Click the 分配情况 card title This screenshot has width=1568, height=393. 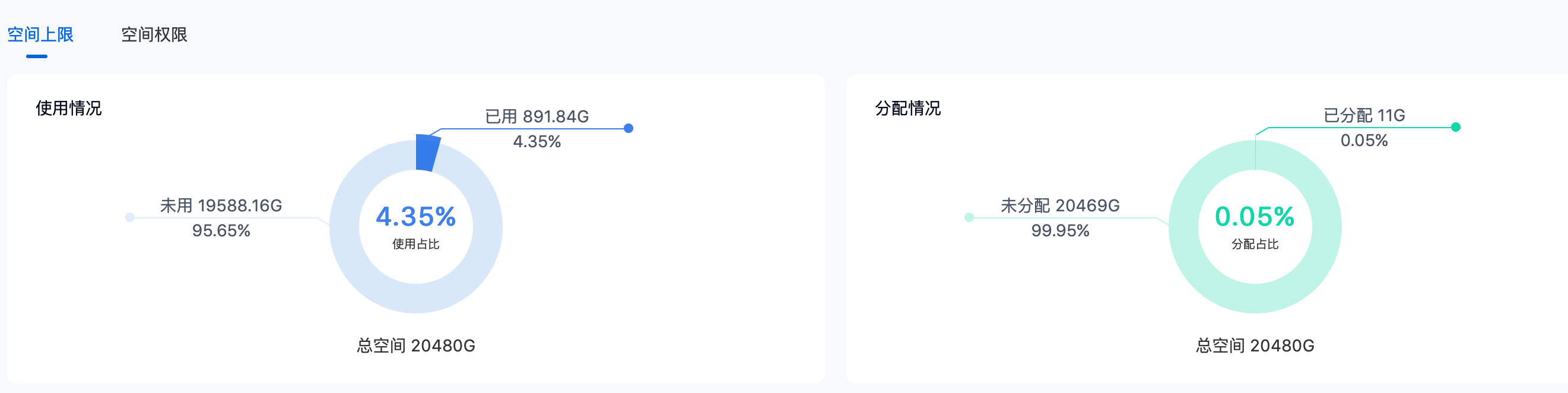[907, 109]
